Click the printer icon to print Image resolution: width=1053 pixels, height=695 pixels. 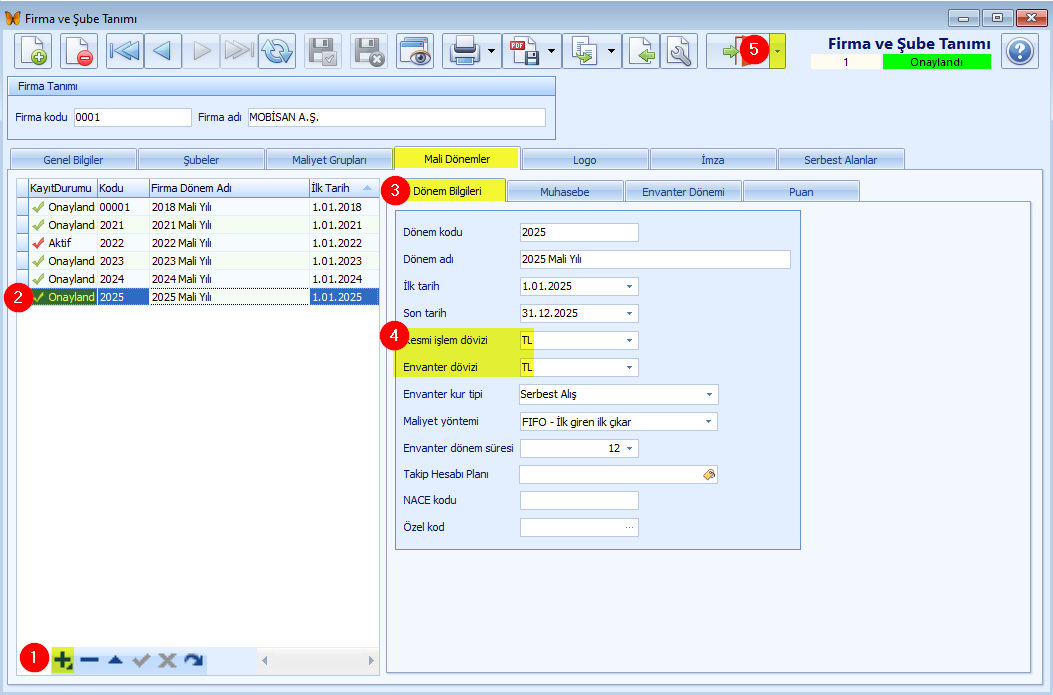point(464,51)
